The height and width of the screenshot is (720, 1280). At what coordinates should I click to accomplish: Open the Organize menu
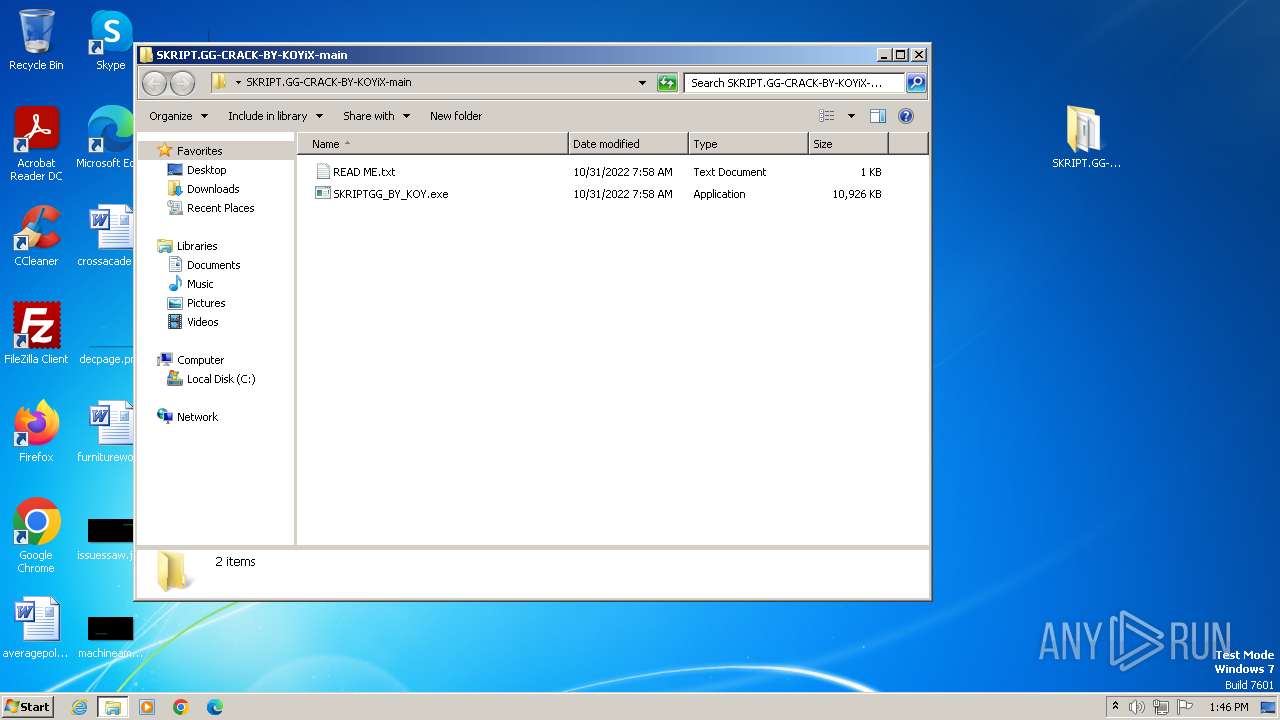pos(178,116)
